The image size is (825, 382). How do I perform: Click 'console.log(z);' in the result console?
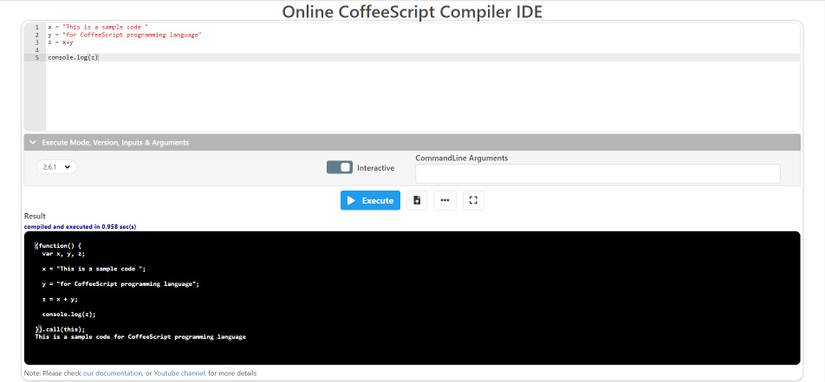coord(69,315)
